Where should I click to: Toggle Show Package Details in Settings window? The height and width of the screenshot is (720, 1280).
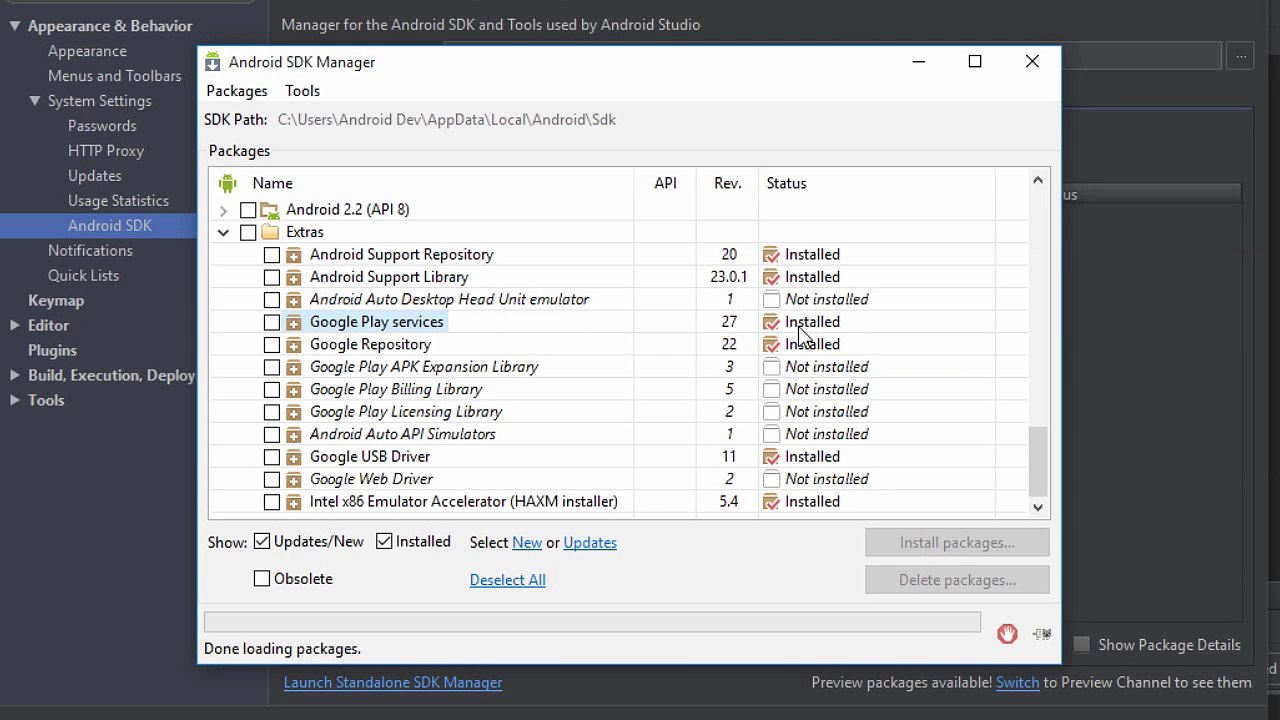(x=1081, y=645)
